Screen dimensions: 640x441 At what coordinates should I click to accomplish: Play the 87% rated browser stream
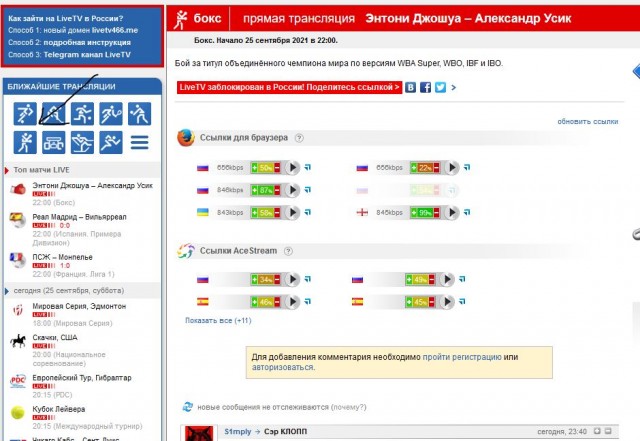point(292,190)
